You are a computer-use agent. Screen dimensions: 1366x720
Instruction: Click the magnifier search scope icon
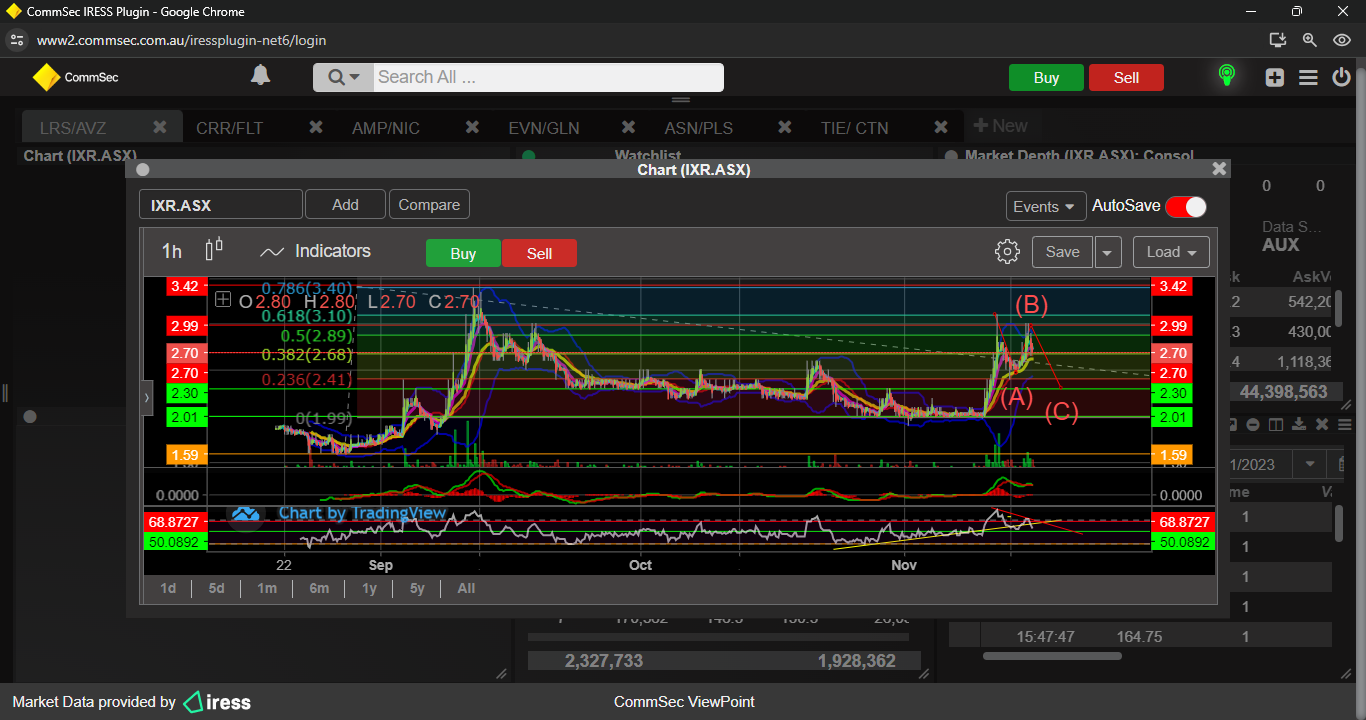[x=343, y=77]
